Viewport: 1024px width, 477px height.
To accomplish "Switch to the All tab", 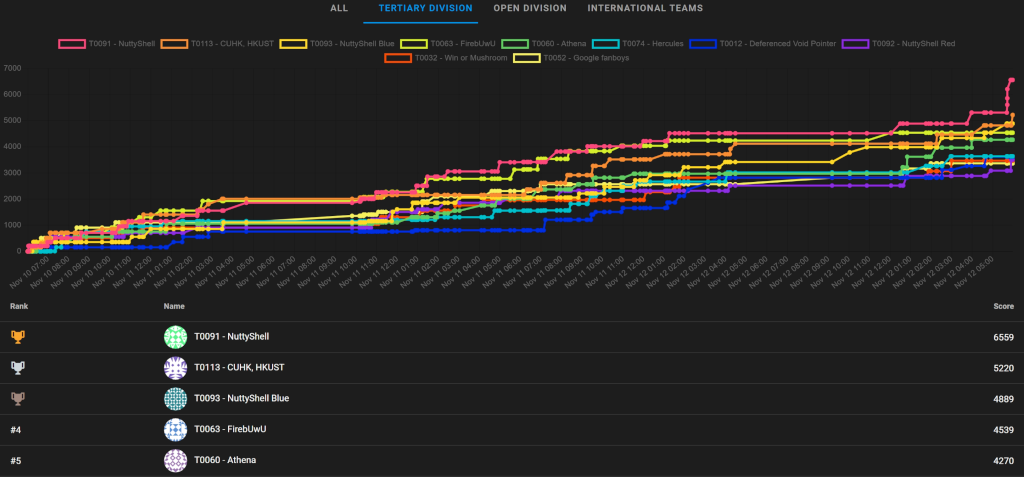I will click(339, 9).
